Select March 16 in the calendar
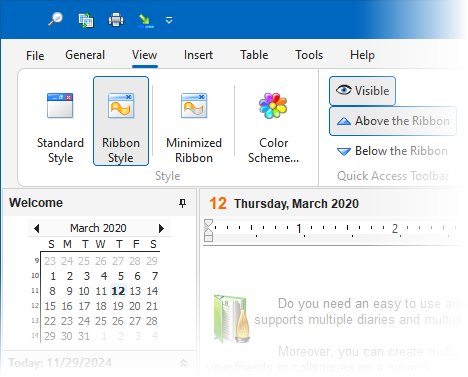Viewport: 468px width, 377px height. [x=67, y=306]
